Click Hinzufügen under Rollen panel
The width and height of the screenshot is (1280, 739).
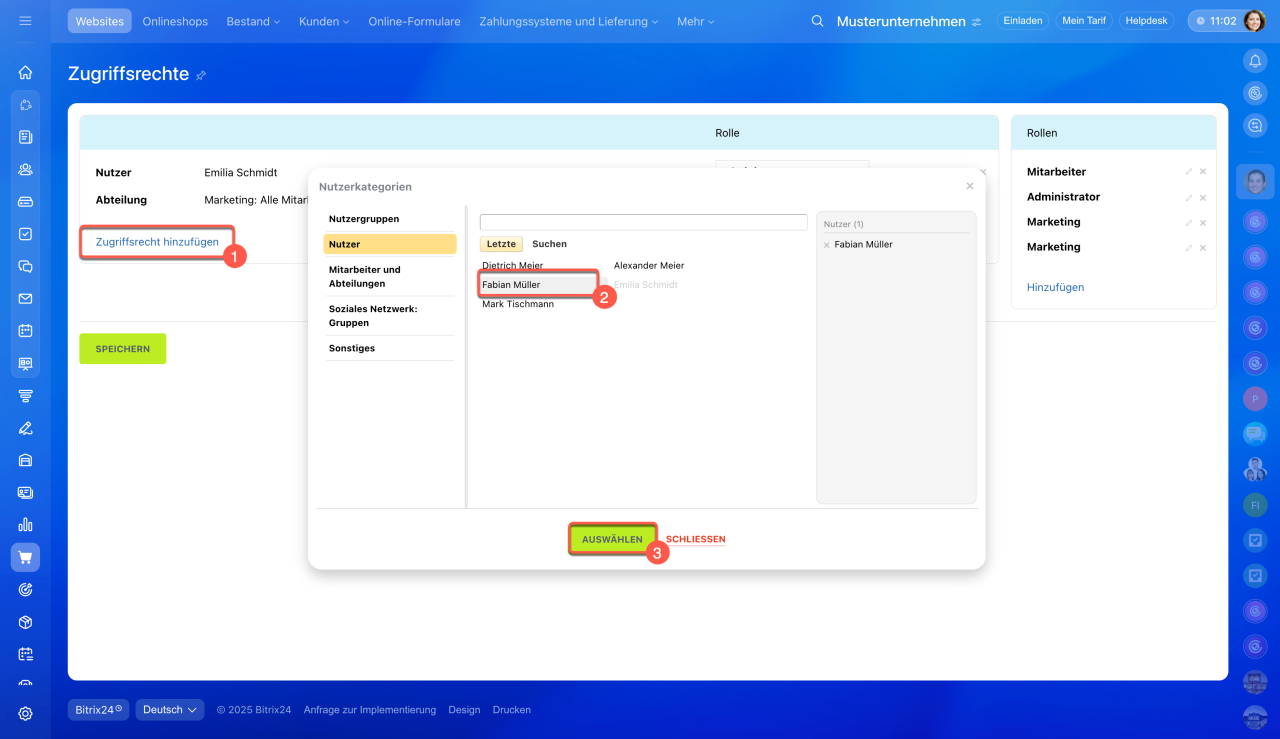[1055, 287]
